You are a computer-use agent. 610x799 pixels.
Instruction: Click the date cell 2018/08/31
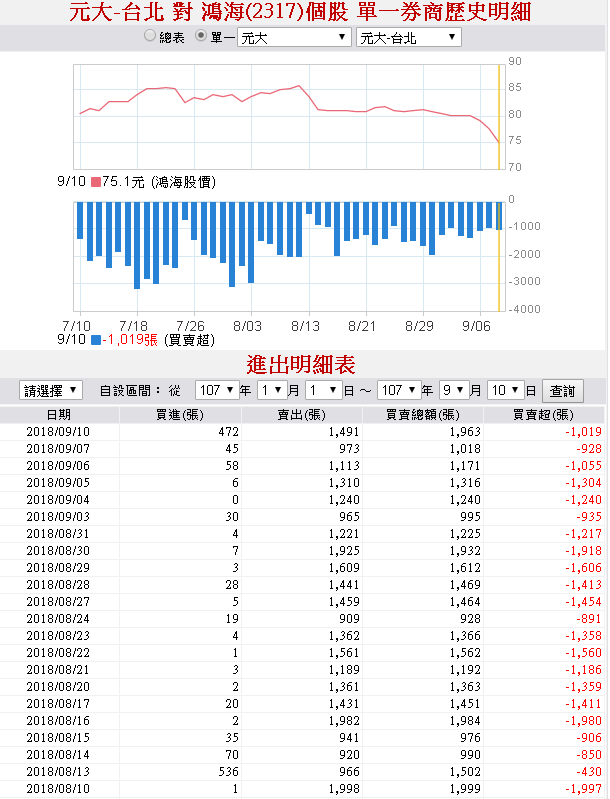click(58, 534)
